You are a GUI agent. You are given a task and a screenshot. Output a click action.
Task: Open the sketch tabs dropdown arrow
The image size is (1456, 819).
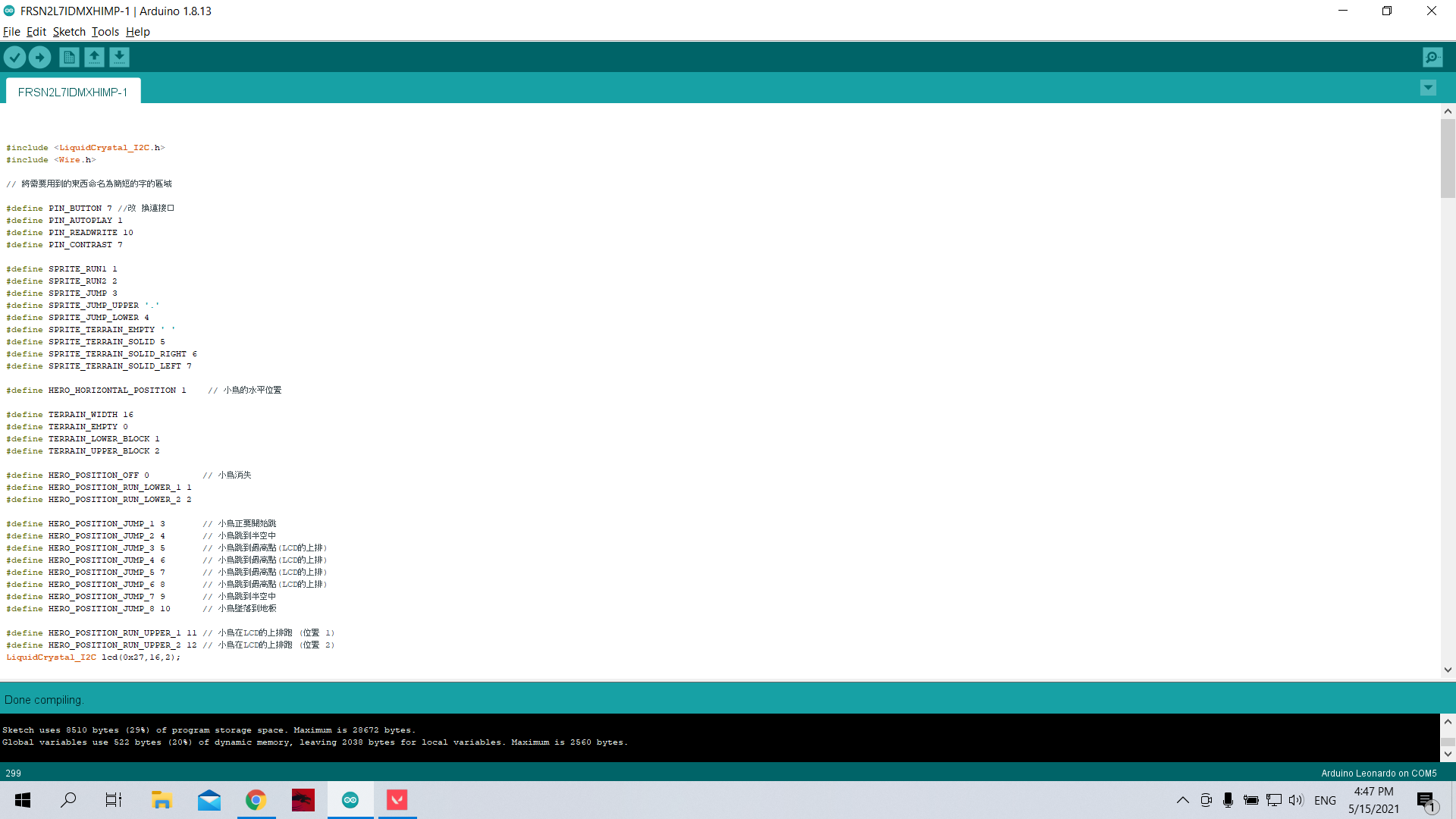[x=1428, y=87]
